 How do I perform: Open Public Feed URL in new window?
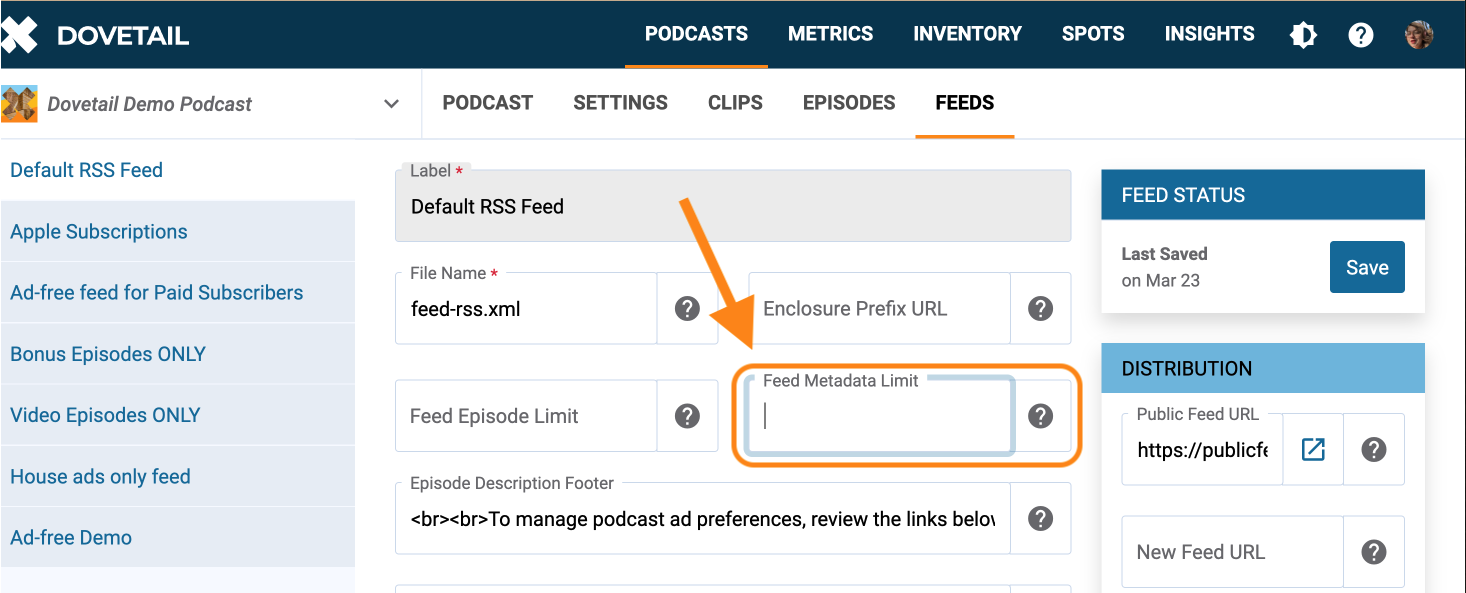(x=1313, y=450)
